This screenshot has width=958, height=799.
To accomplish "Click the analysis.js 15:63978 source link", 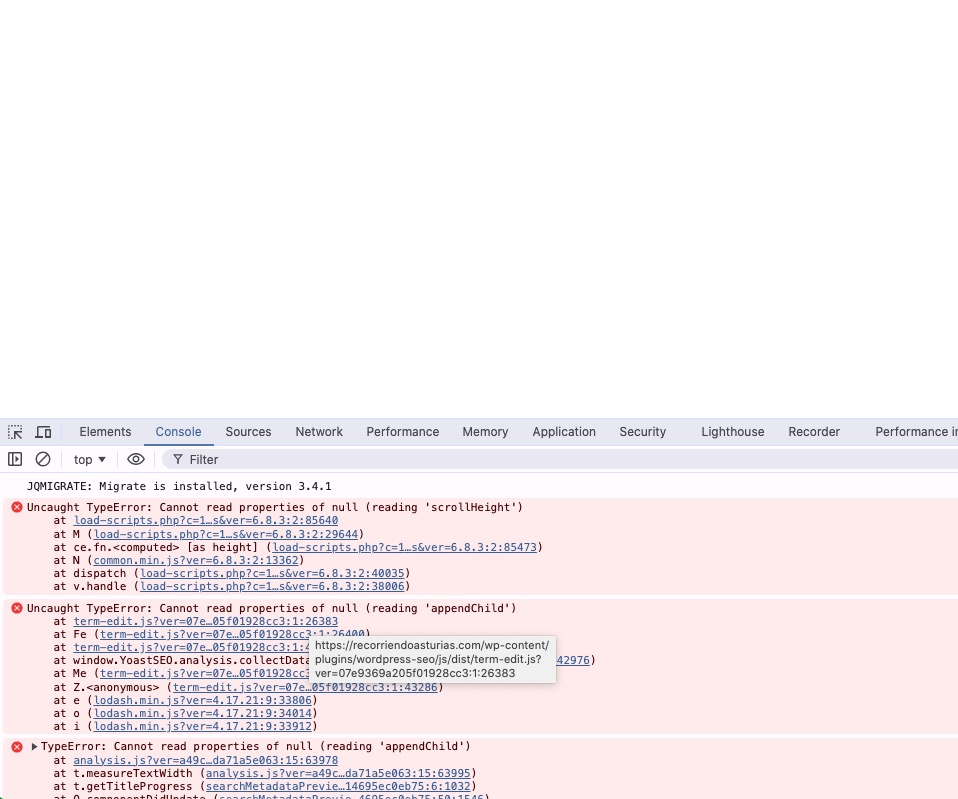I will tap(205, 760).
